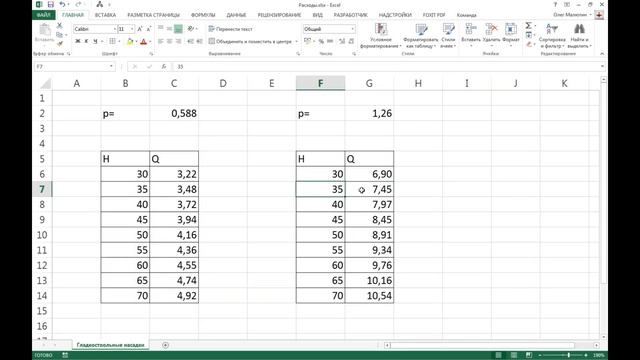Open Стили ячеек (cell styles) menu
Image resolution: width=640 pixels, height=360 pixels.
(448, 36)
